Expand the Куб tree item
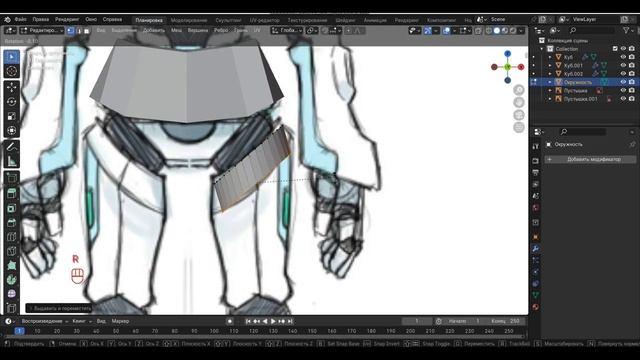The image size is (640, 360). coord(550,57)
